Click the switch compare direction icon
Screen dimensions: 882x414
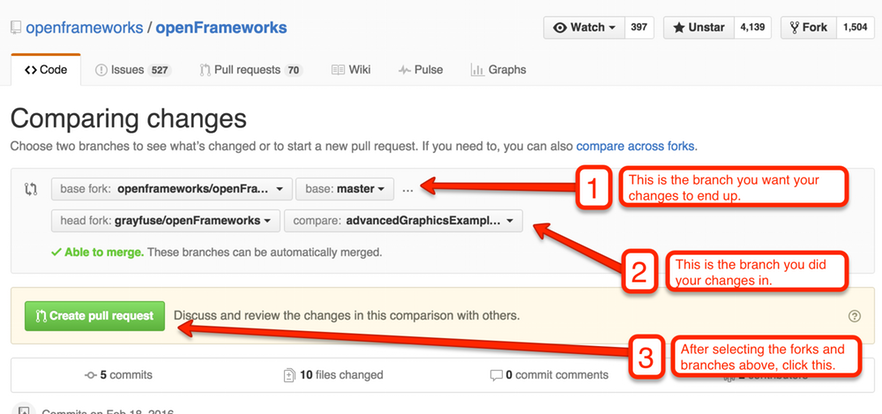click(30, 189)
